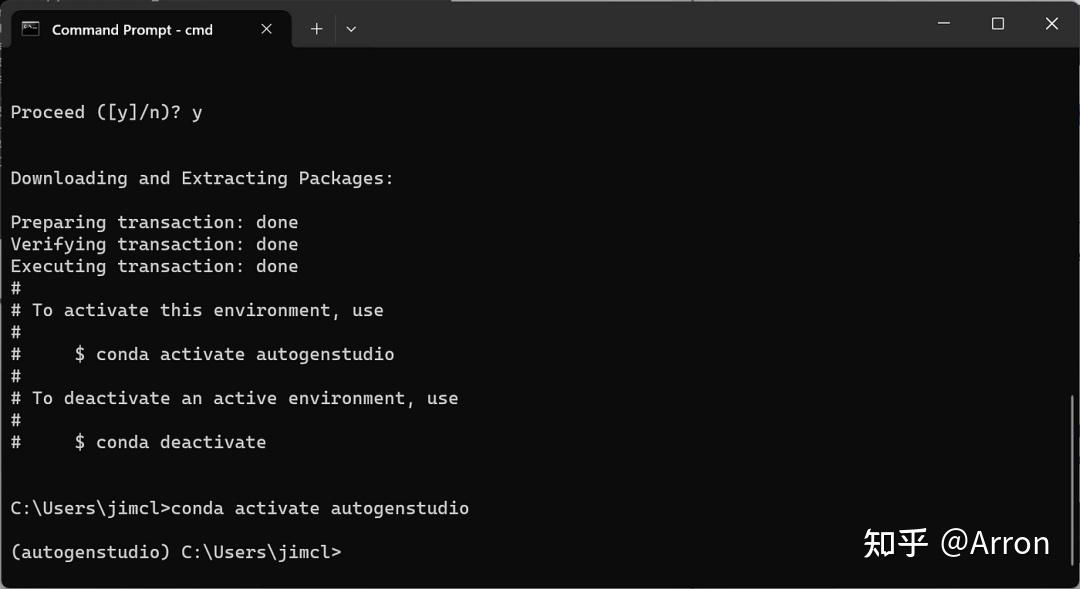Select the Verifying transaction: done line

153,244
